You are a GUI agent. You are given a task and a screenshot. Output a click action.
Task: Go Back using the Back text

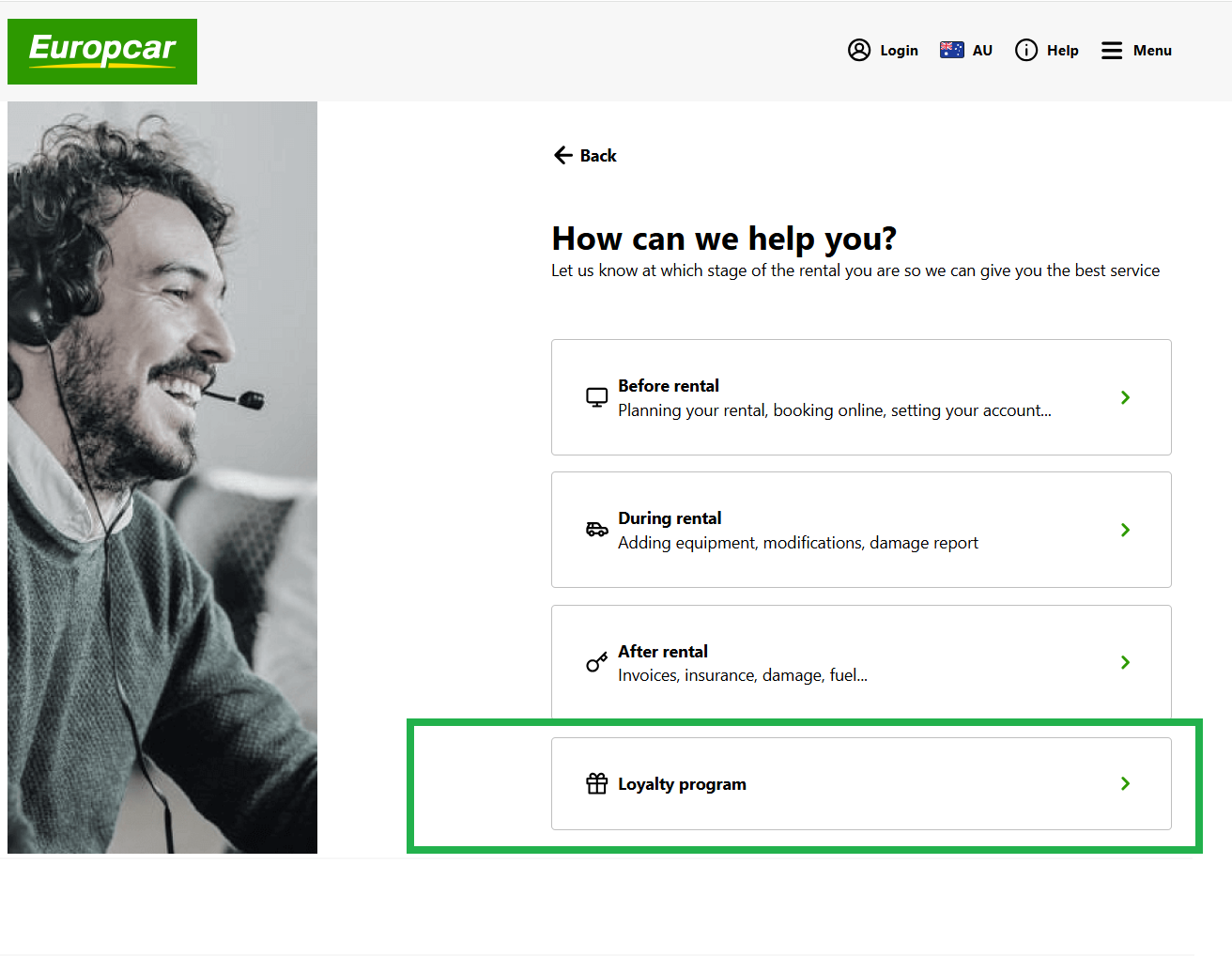pos(598,156)
